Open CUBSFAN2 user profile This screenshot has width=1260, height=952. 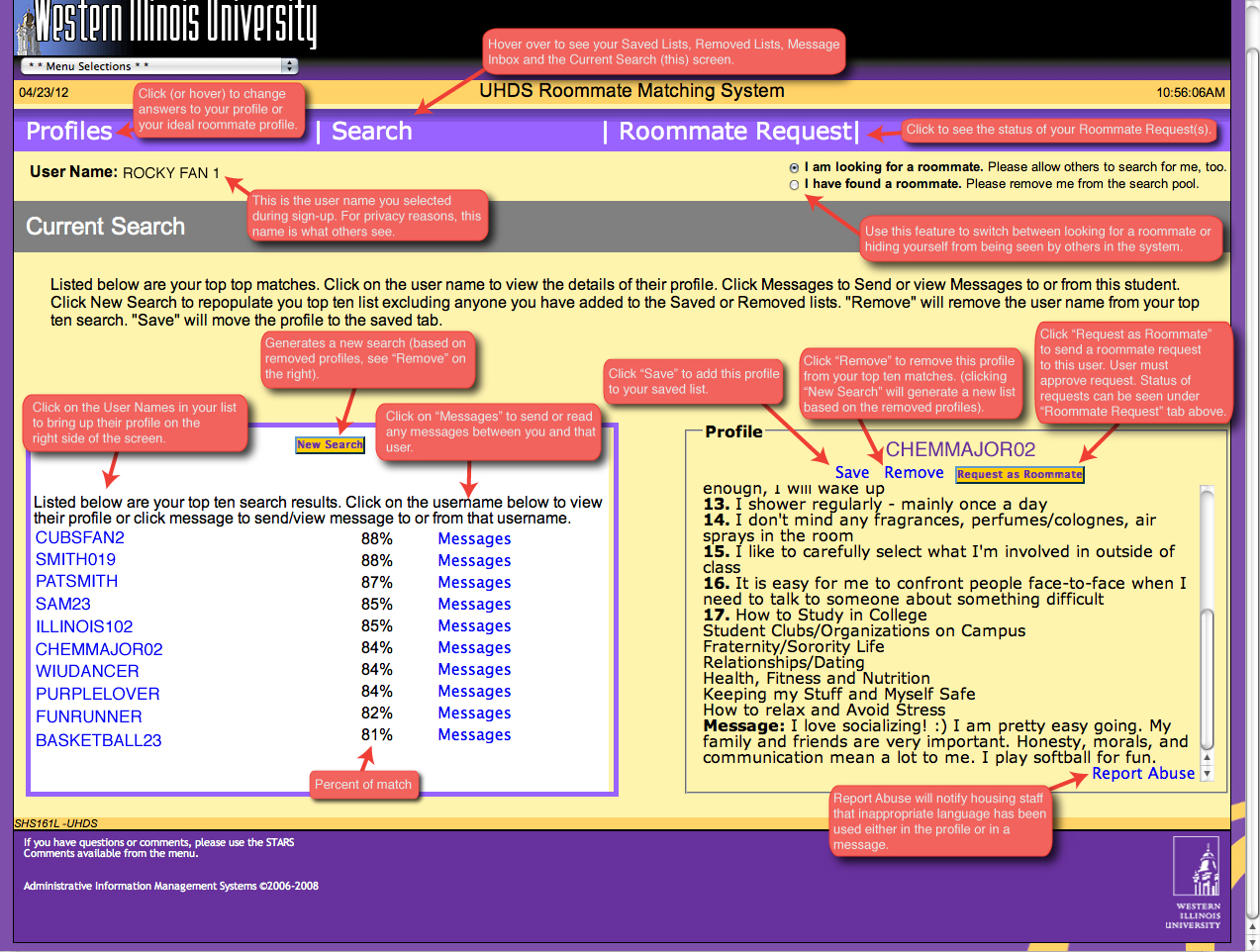point(80,538)
